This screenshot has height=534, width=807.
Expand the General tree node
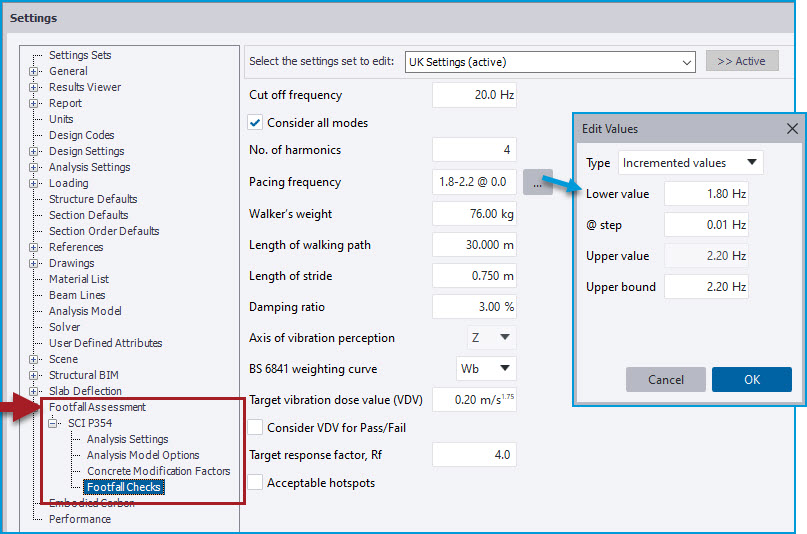(35, 71)
